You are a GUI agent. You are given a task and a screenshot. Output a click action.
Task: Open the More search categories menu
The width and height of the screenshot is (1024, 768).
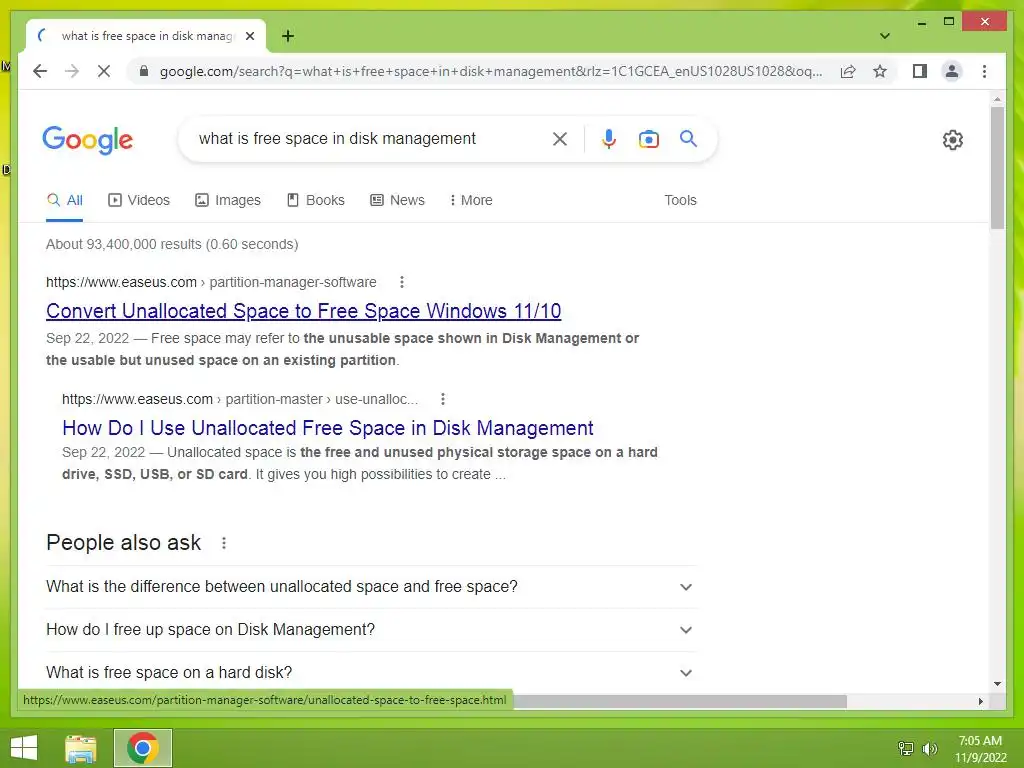pyautogui.click(x=471, y=200)
